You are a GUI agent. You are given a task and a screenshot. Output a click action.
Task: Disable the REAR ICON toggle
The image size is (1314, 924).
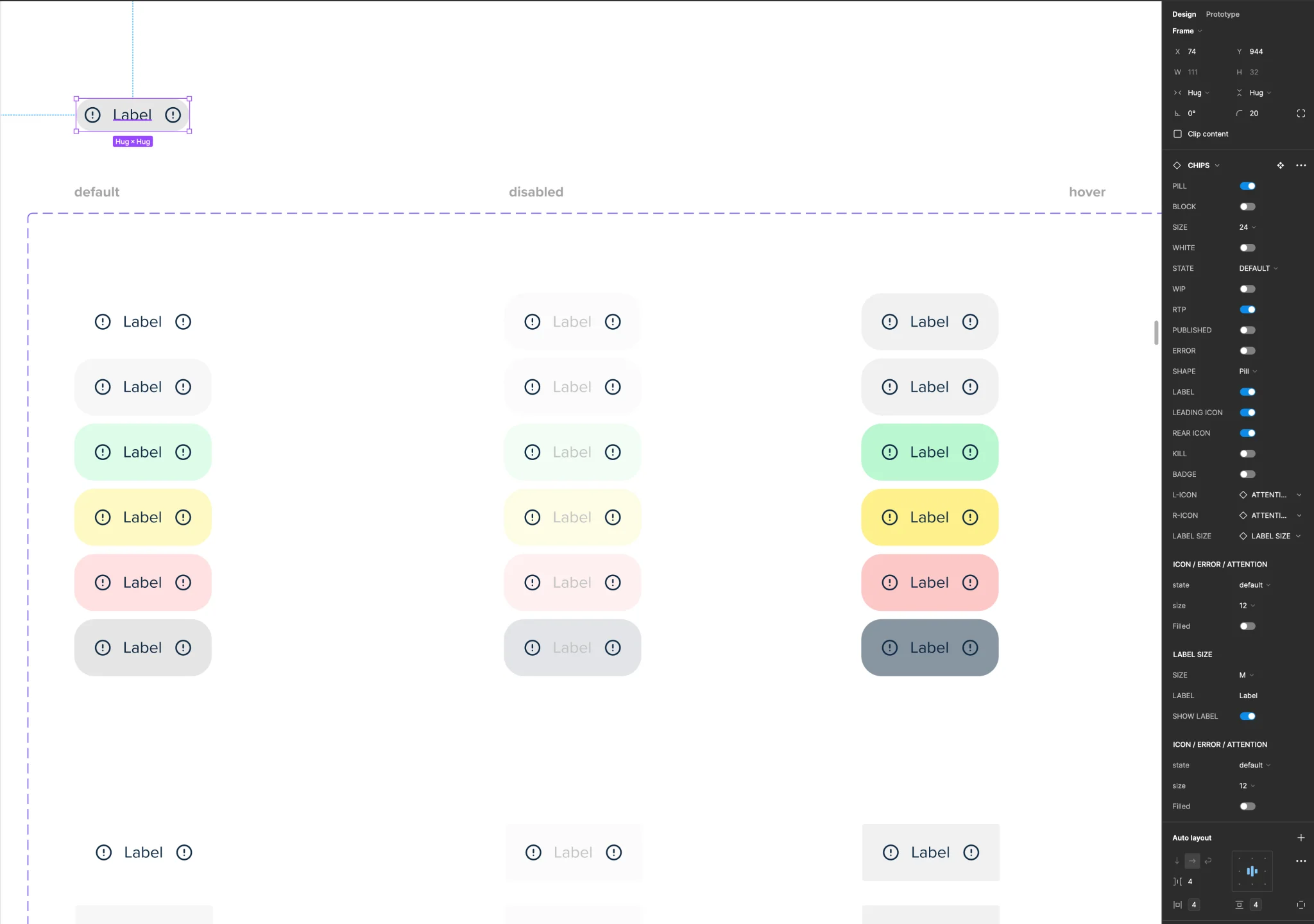[1247, 433]
